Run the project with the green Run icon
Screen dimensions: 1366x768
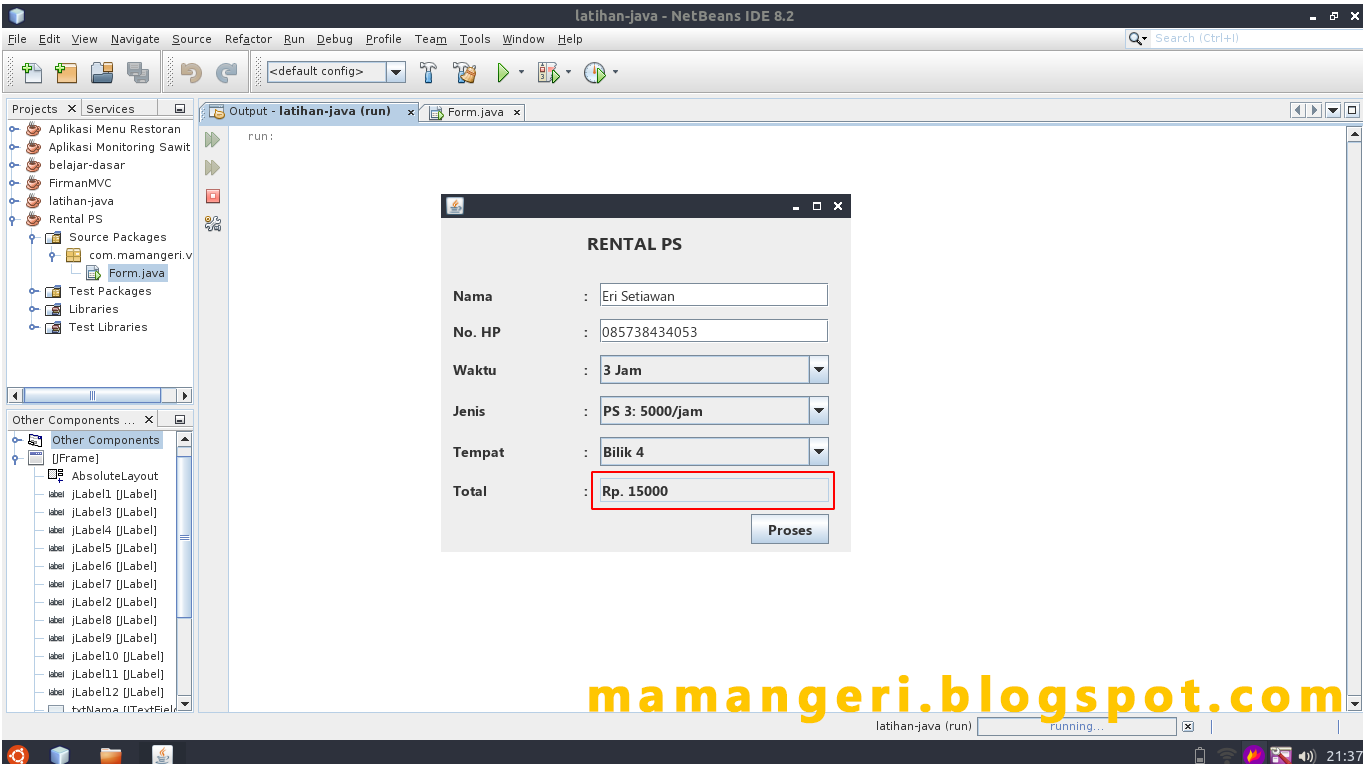(502, 72)
